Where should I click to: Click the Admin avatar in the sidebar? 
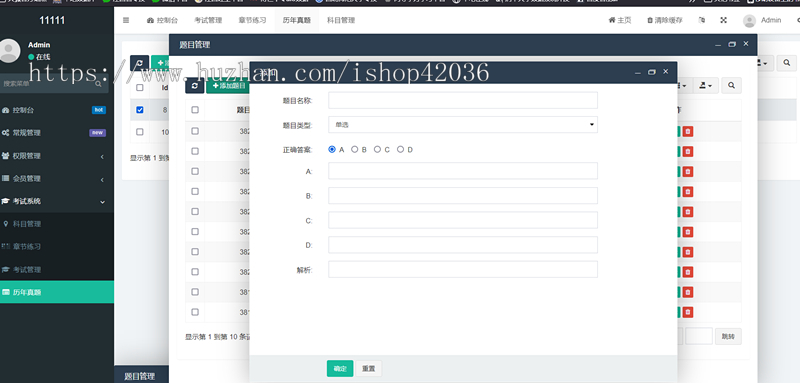[x=9, y=50]
